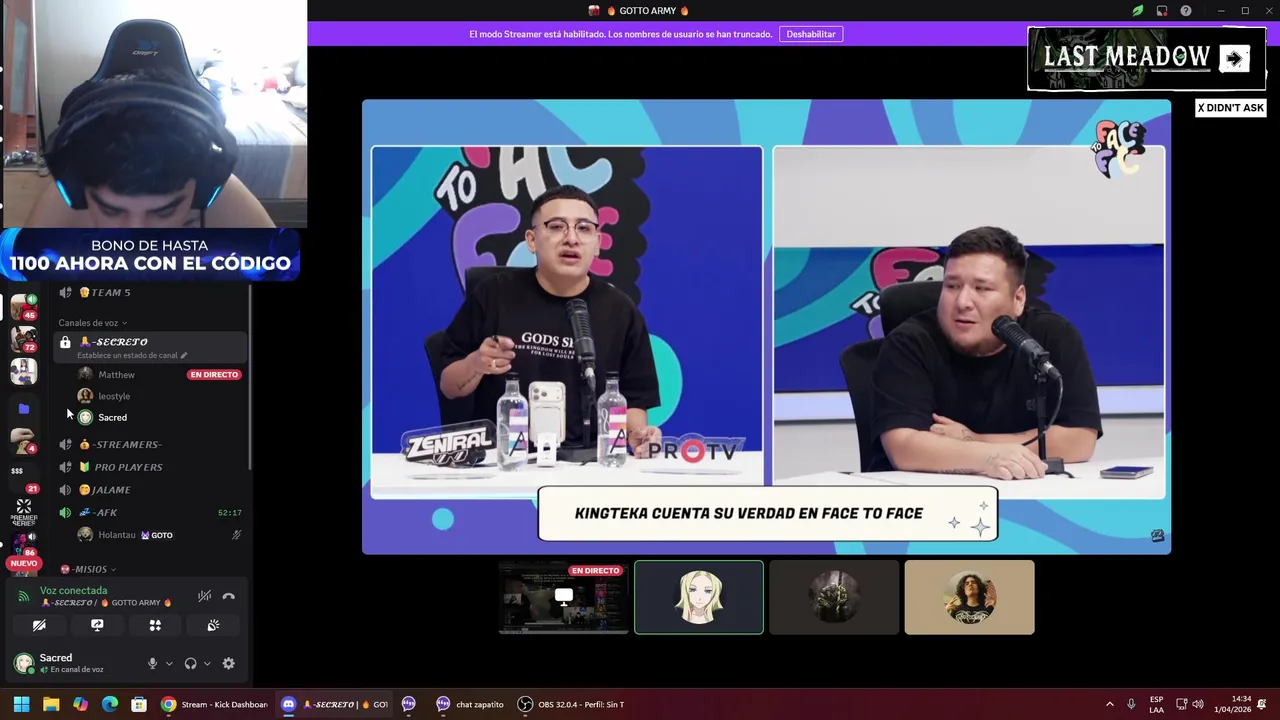Open the Premier Series server icon
1280x720 pixels.
click(x=23, y=513)
